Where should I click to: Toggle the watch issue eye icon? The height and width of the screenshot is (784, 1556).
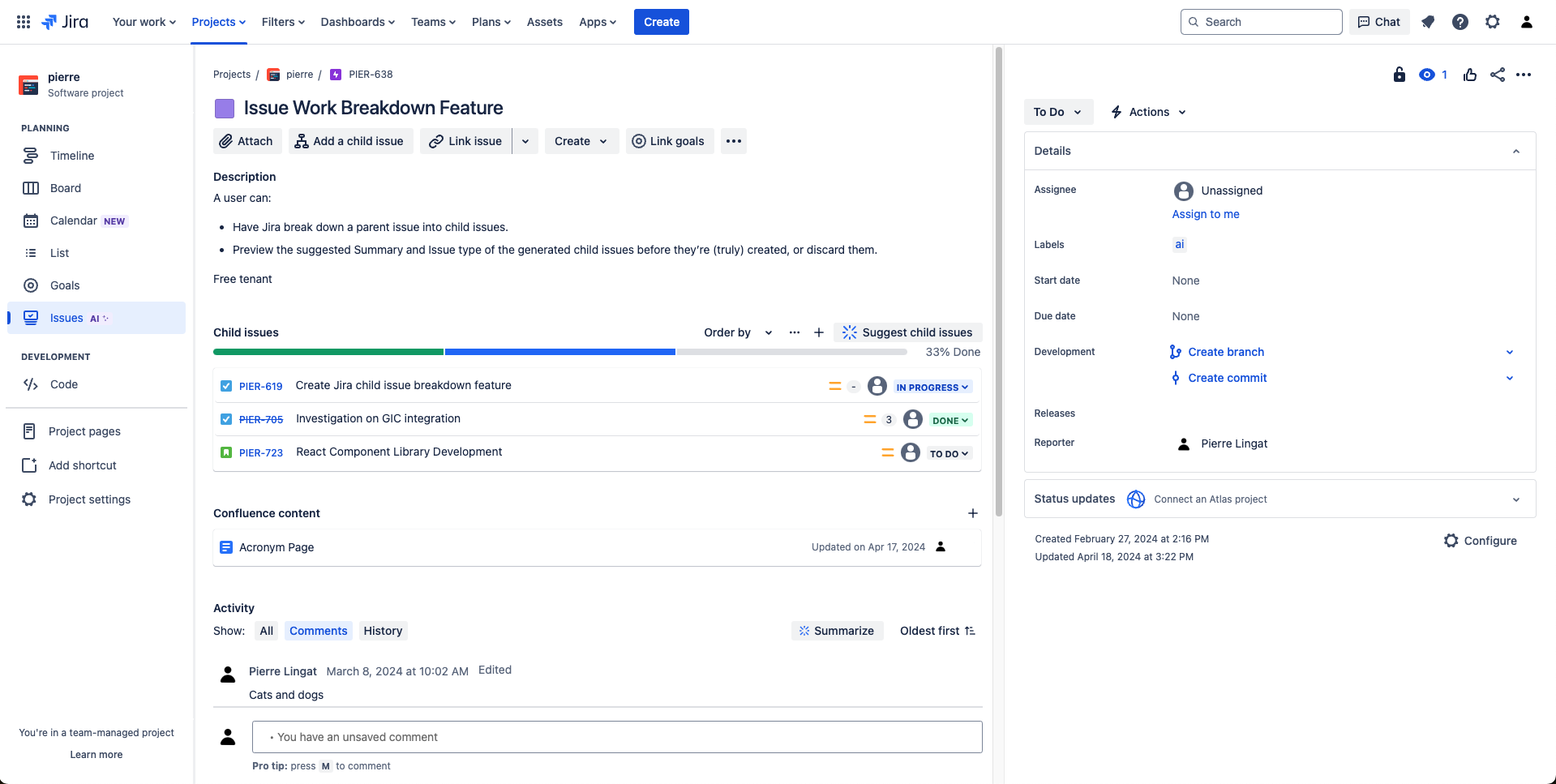1427,75
